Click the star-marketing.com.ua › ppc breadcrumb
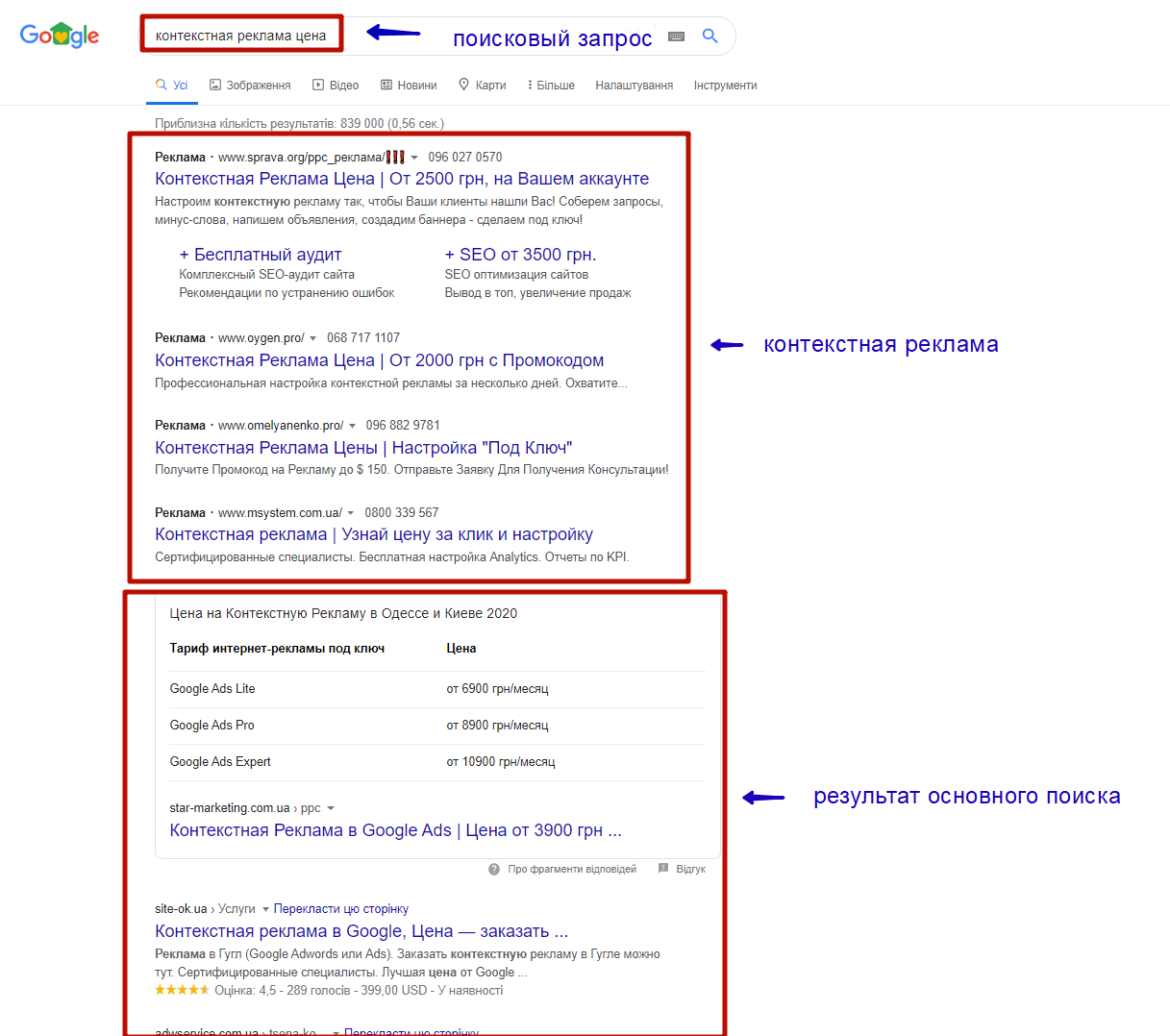Screen dimensions: 1170x1036 coord(245,808)
